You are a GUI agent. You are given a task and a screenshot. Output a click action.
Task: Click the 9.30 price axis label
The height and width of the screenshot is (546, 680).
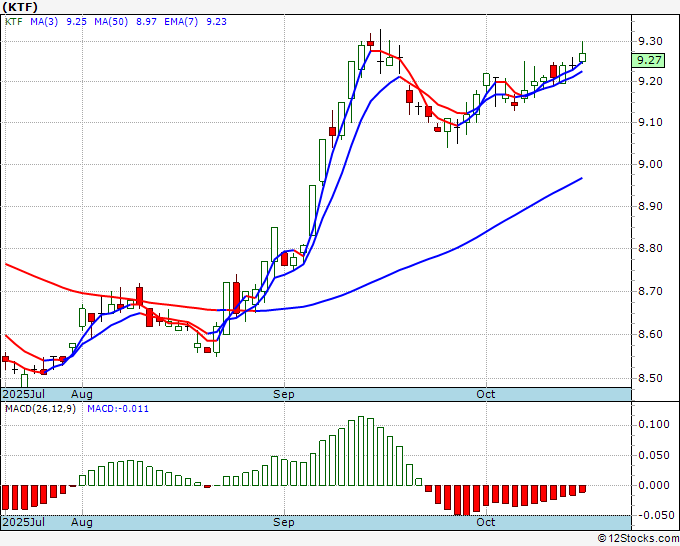click(x=651, y=42)
